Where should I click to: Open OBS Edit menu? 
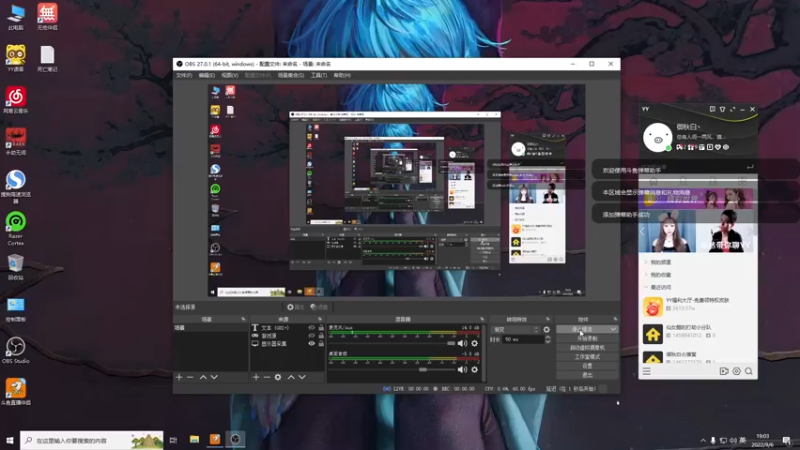tap(206, 76)
